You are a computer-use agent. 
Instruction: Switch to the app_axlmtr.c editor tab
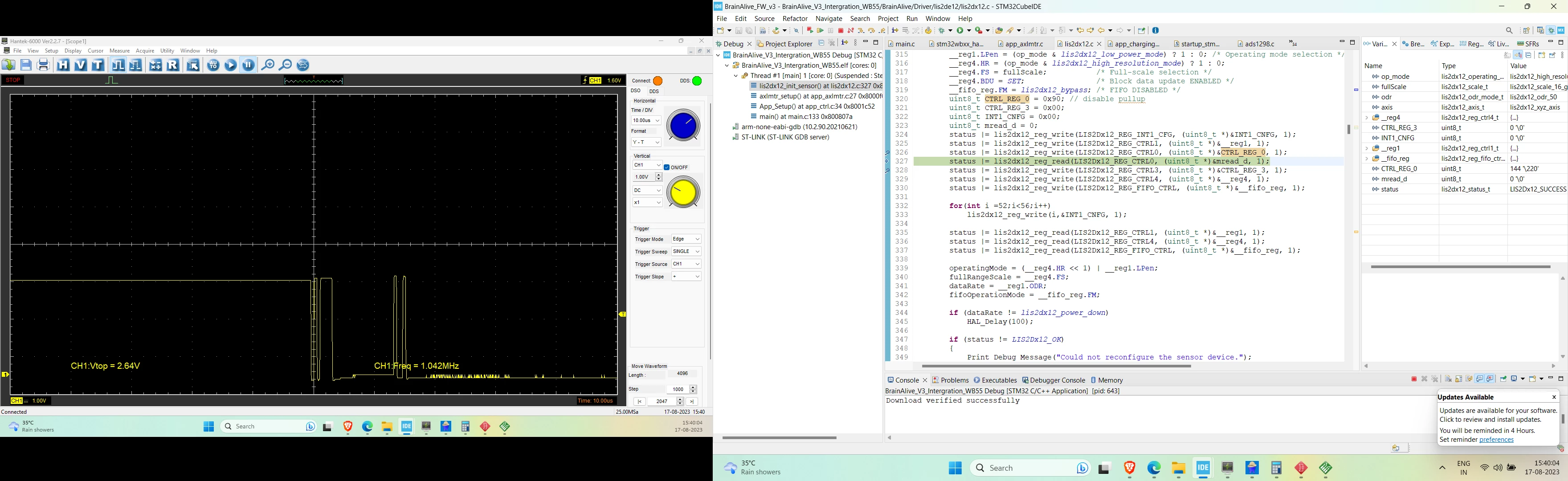click(1021, 44)
